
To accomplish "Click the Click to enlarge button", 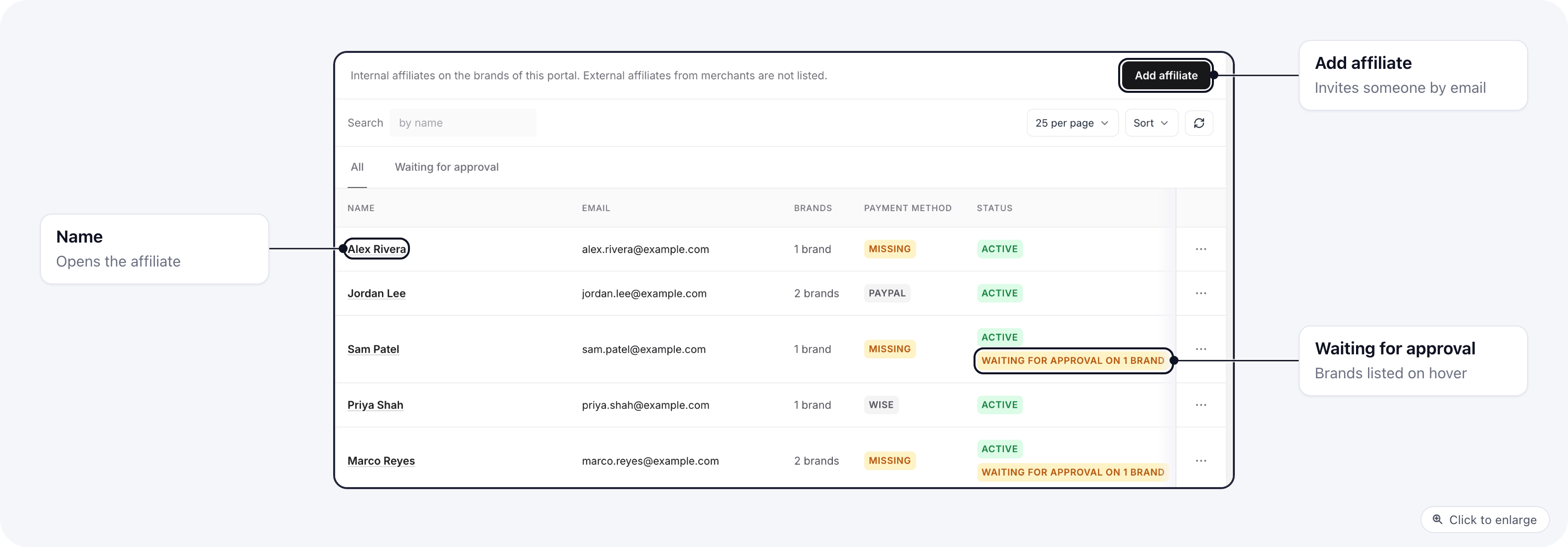I will (1485, 520).
